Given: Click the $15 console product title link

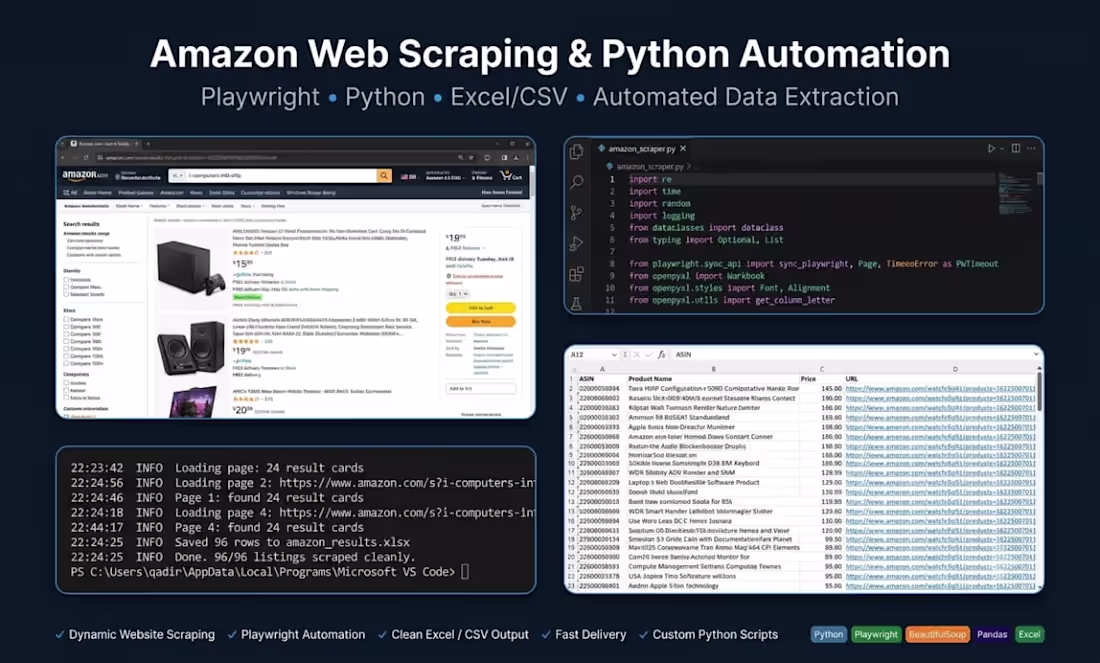Looking at the screenshot, I should pyautogui.click(x=330, y=239).
